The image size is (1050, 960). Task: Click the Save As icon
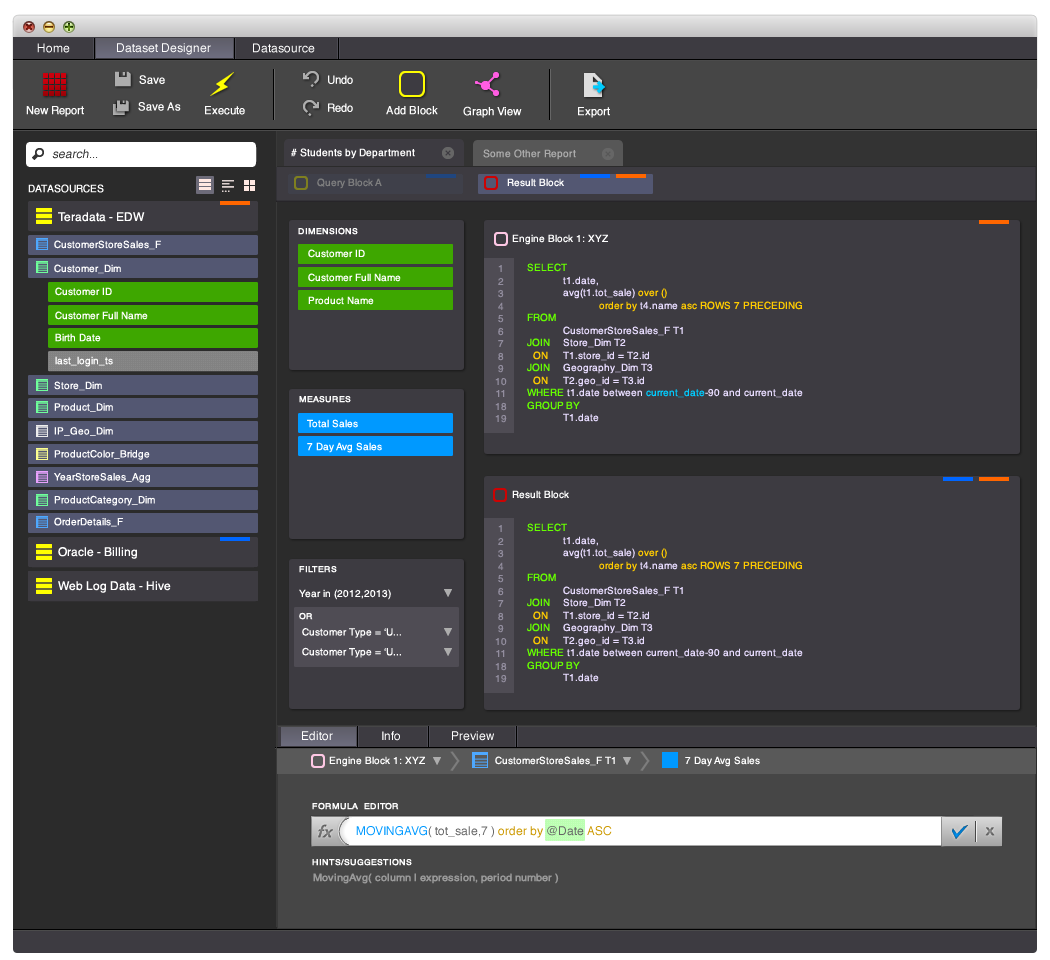click(x=121, y=107)
